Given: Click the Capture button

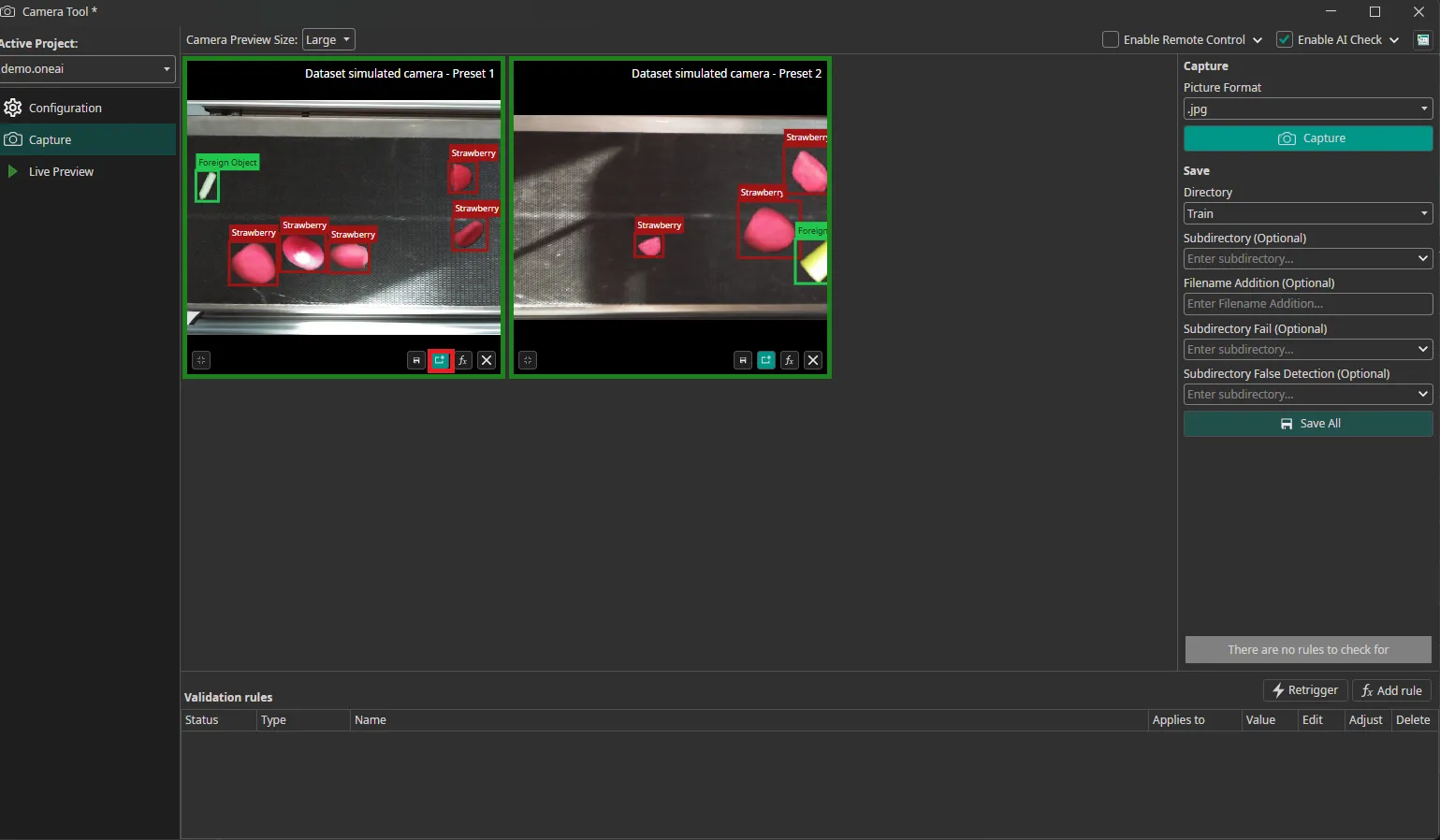Looking at the screenshot, I should tap(1307, 138).
